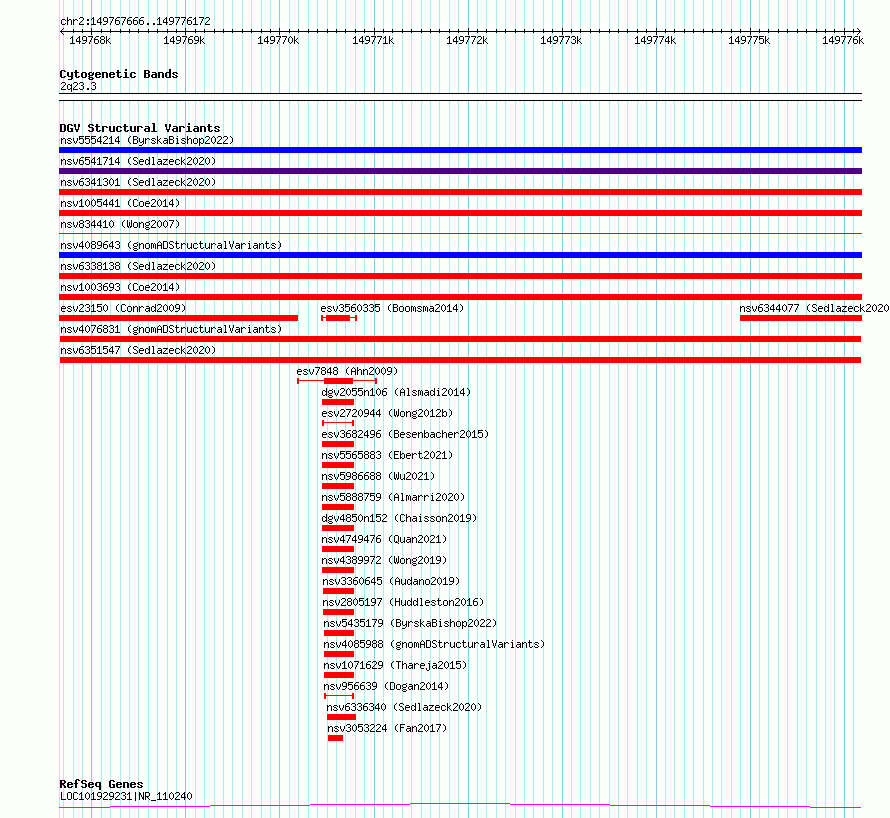This screenshot has height=818, width=890.
Task: Click ruler position 149772k
Action: 467,40
